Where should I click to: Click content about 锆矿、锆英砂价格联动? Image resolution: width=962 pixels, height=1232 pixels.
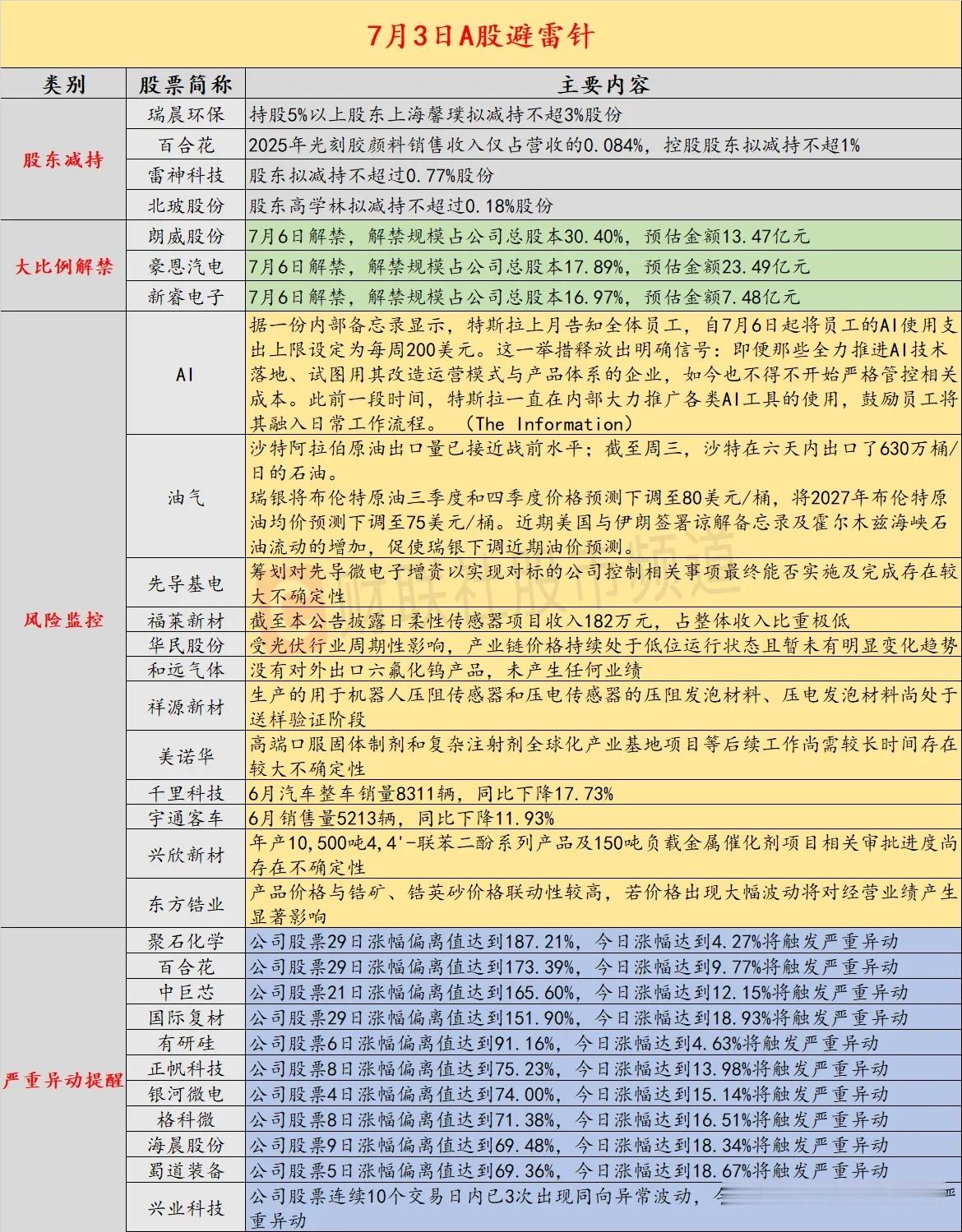604,904
